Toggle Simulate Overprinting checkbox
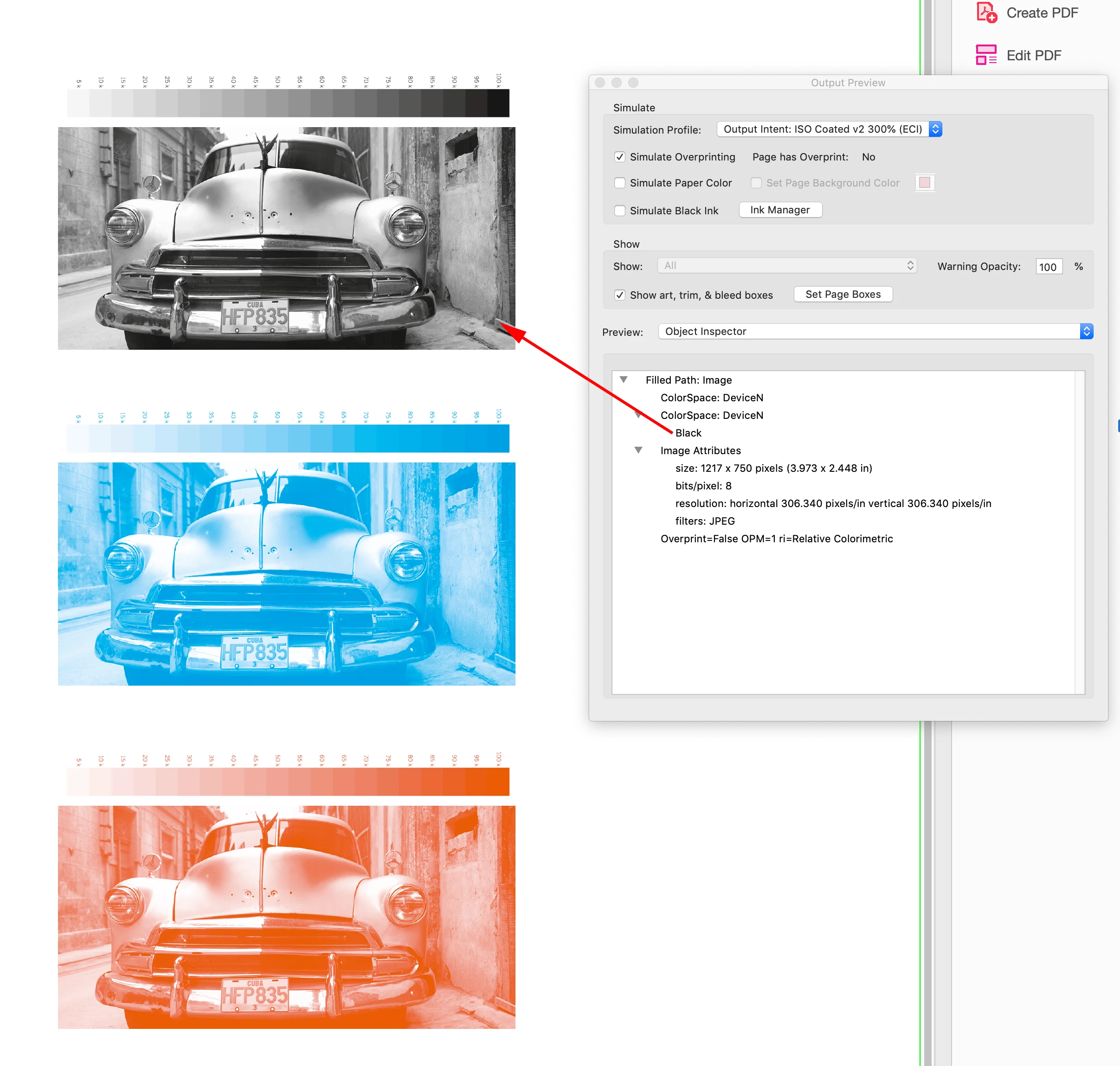1120x1066 pixels. [x=620, y=157]
